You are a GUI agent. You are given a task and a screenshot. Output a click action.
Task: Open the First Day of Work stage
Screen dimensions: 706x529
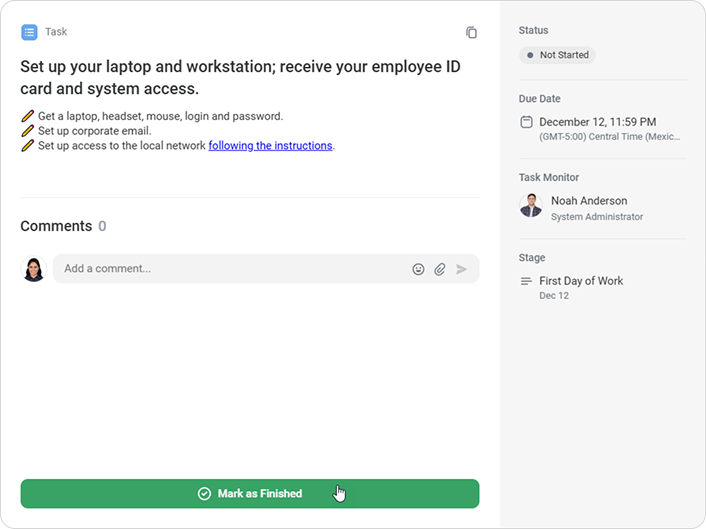pyautogui.click(x=581, y=281)
